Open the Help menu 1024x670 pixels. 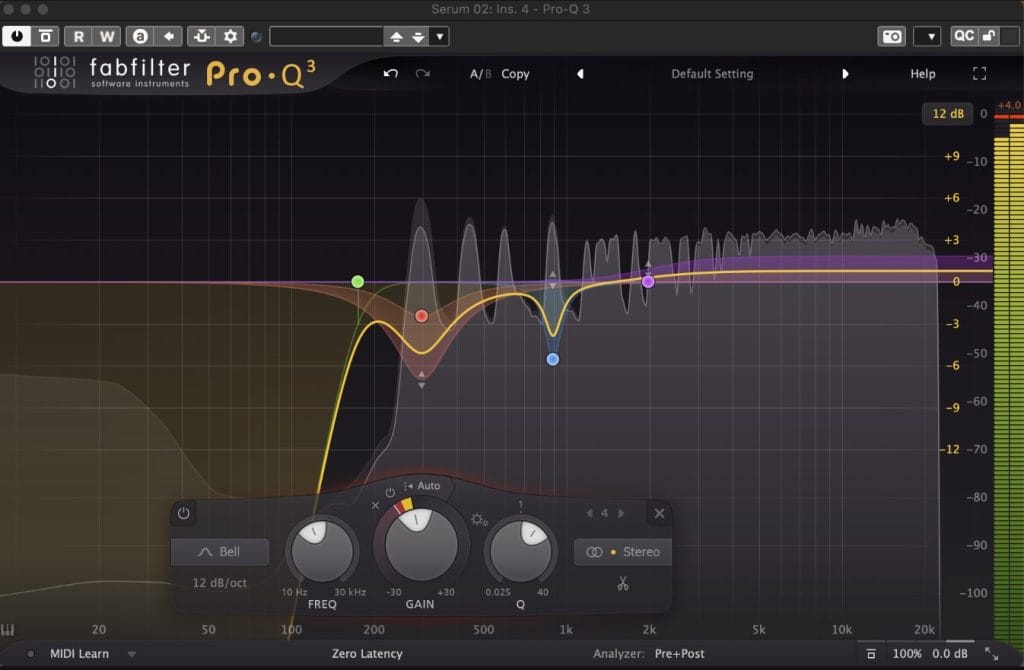[x=922, y=74]
